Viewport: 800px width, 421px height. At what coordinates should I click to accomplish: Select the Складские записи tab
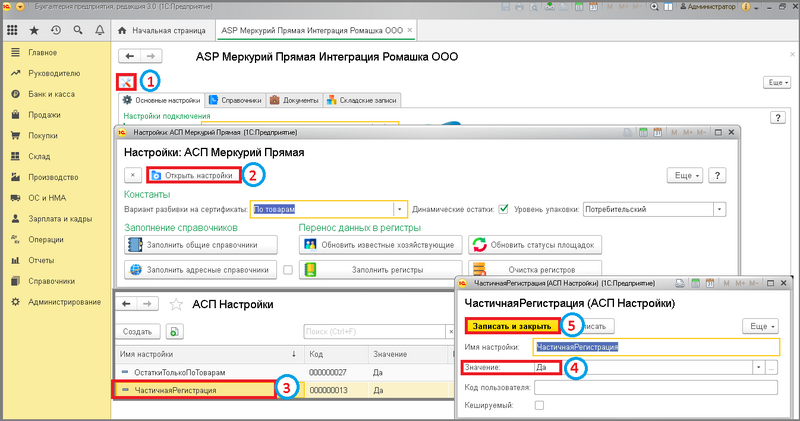point(362,100)
